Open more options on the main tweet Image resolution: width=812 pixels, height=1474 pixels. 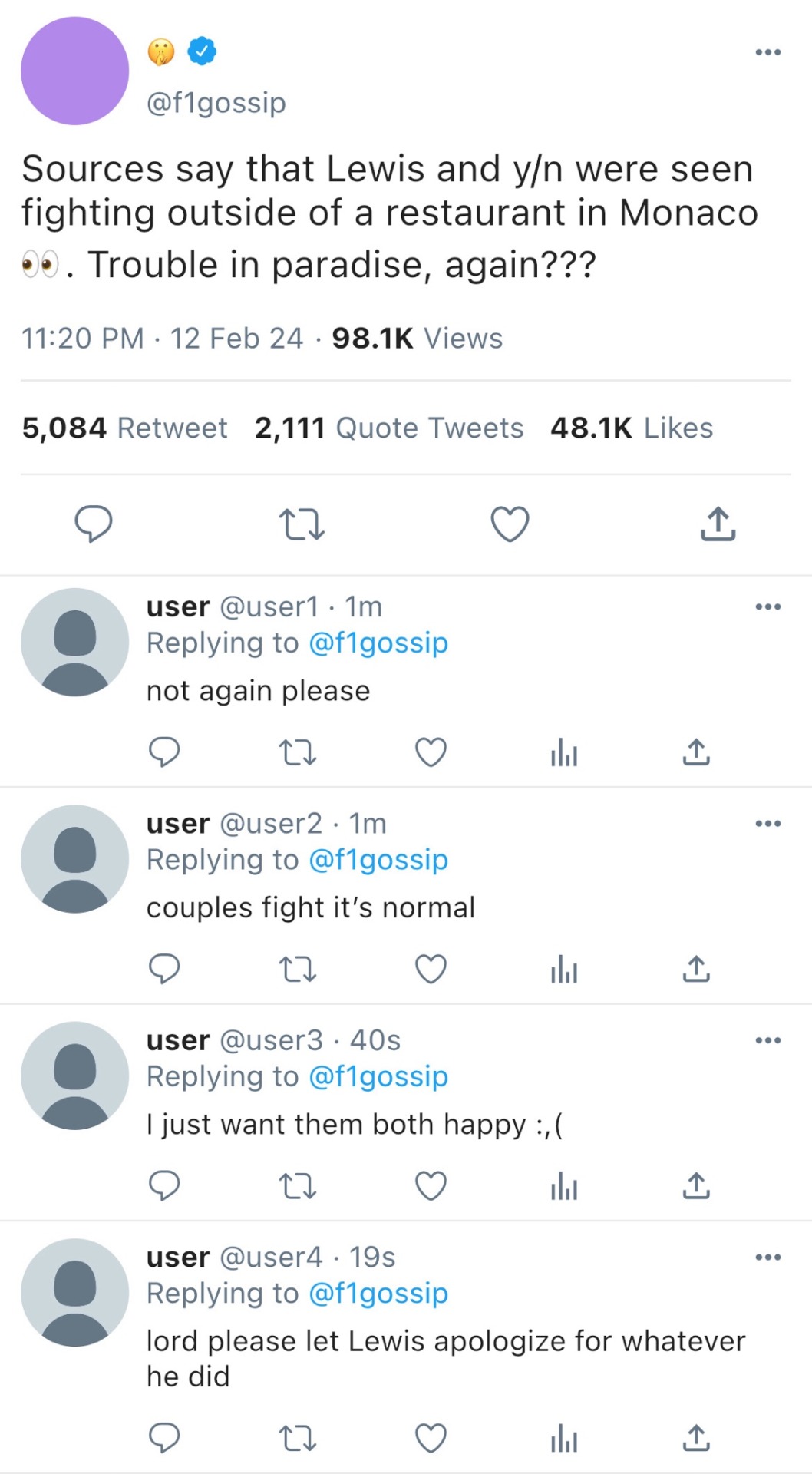coord(767,52)
